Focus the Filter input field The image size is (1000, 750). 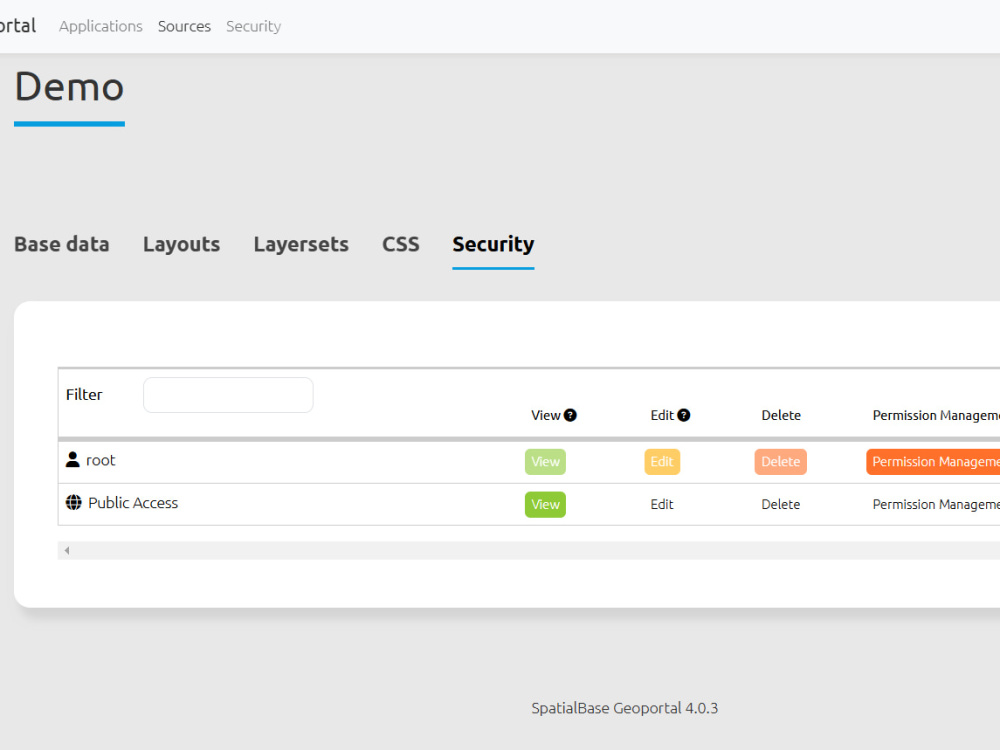(x=228, y=395)
